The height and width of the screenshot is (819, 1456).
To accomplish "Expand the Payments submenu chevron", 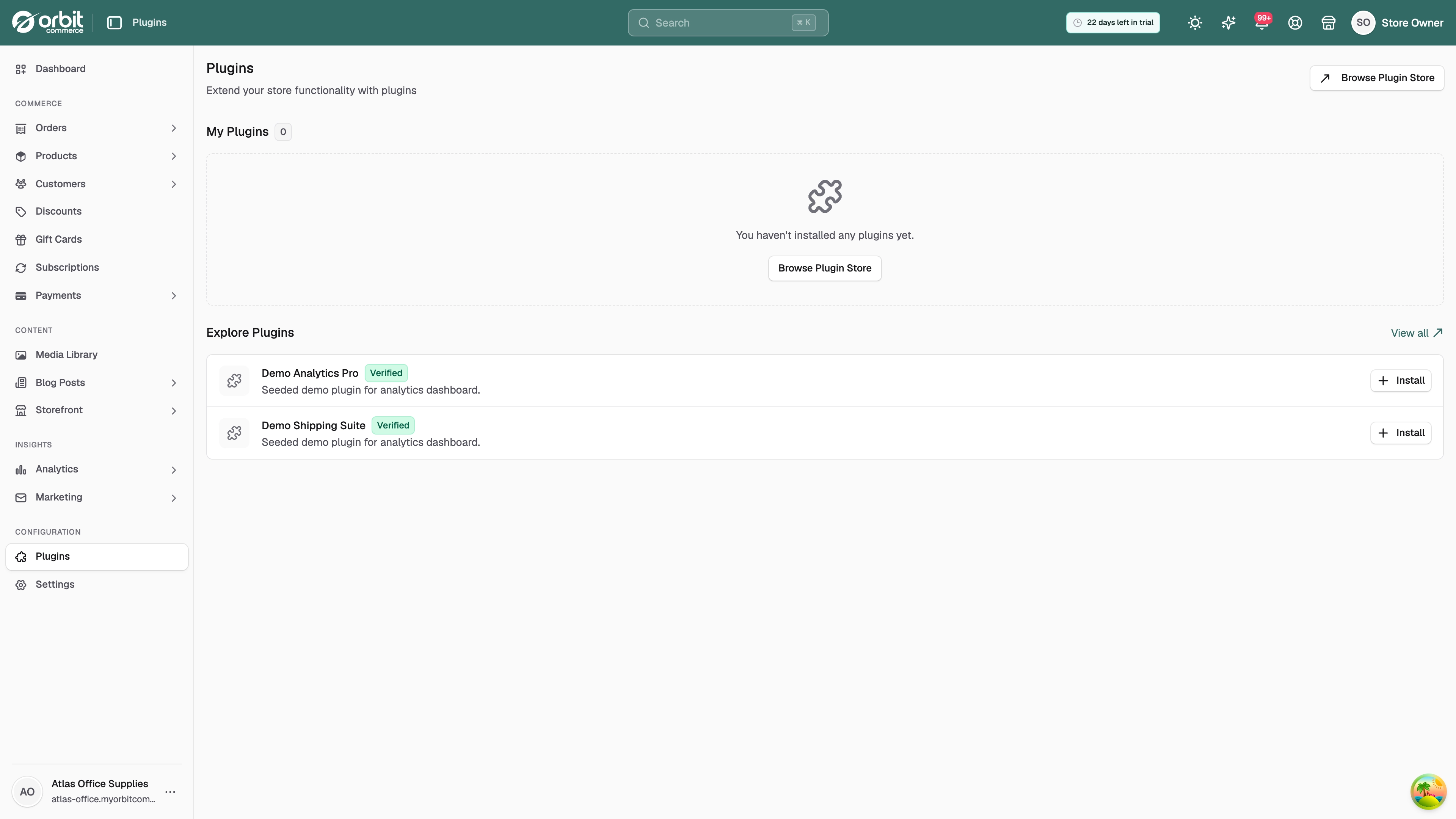I will pos(174,296).
